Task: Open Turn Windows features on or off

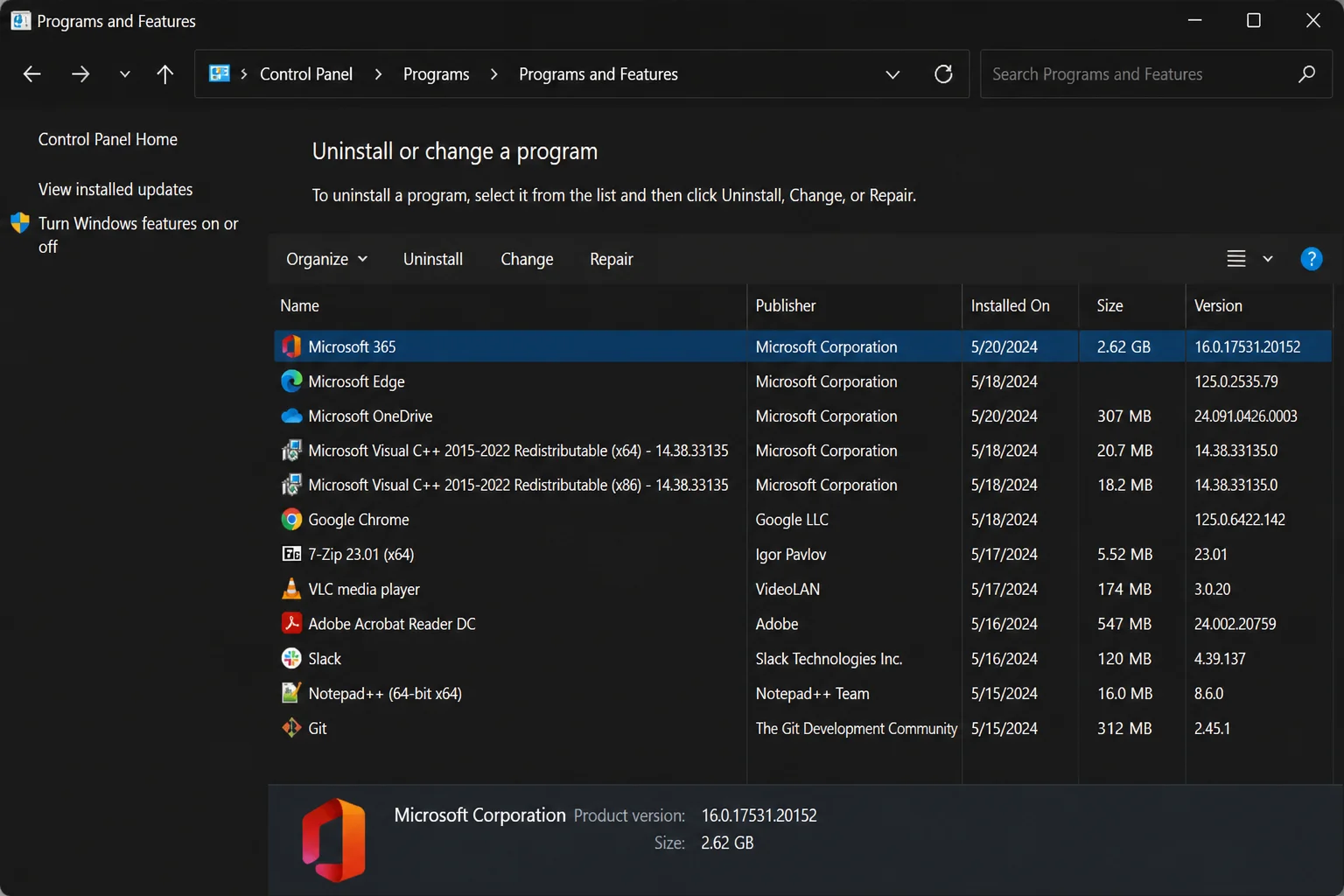Action: click(138, 234)
